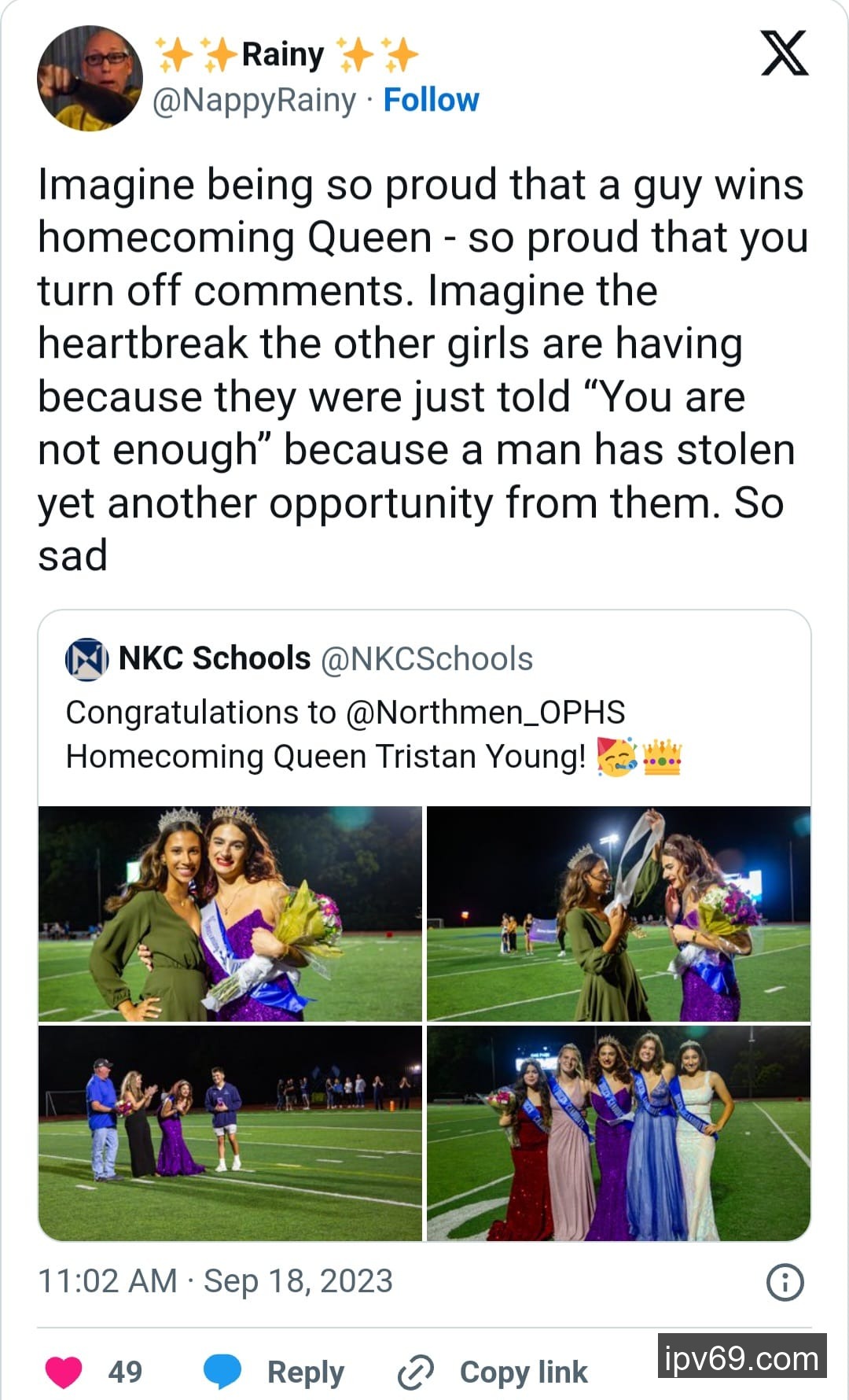Click the Reply button label
This screenshot has height=1400, width=849.
pyautogui.click(x=305, y=1372)
